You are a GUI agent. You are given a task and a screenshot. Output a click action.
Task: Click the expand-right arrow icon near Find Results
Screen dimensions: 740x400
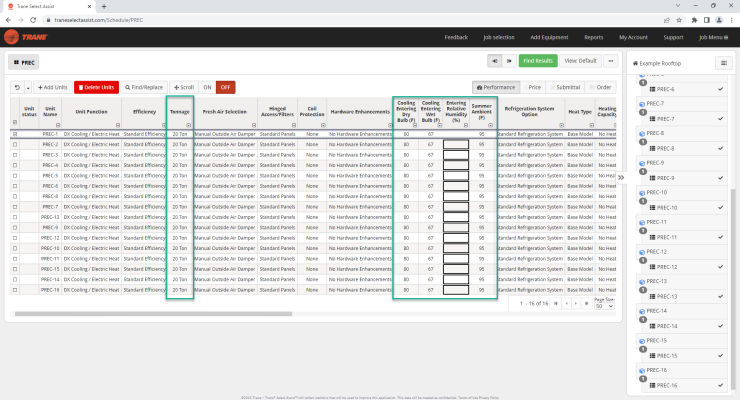(x=509, y=61)
